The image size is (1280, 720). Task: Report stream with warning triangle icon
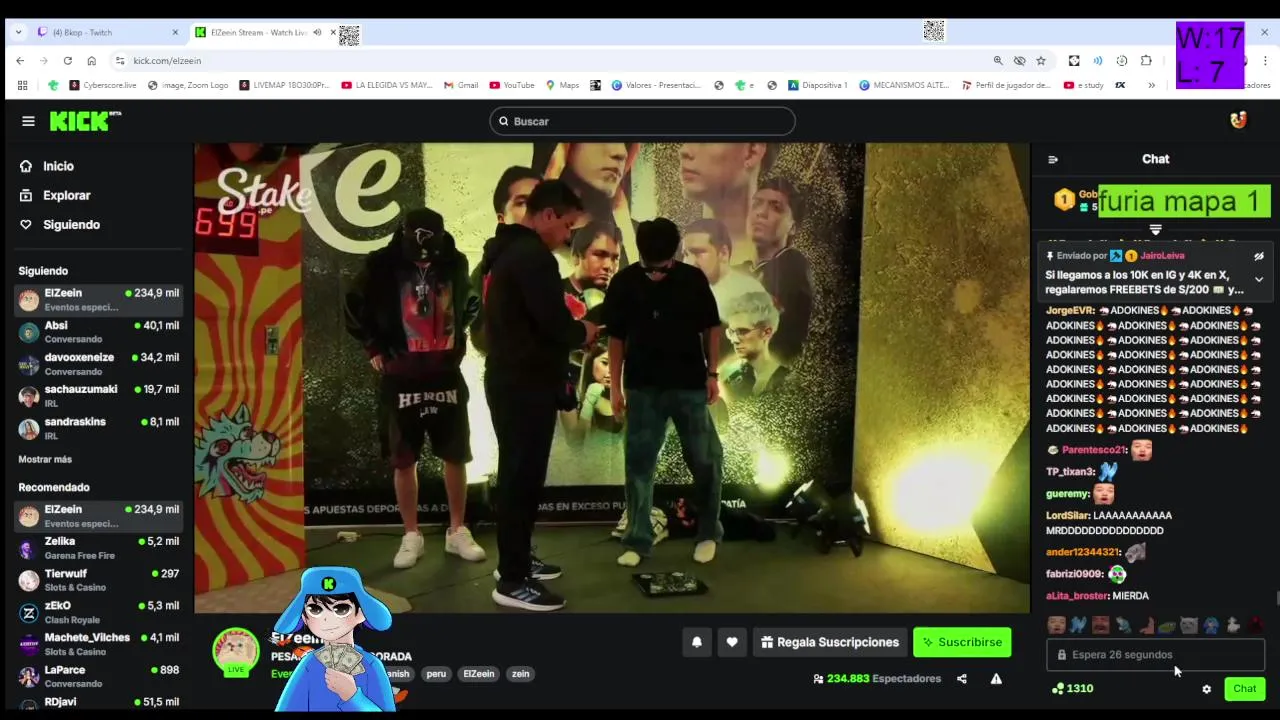pyautogui.click(x=996, y=679)
